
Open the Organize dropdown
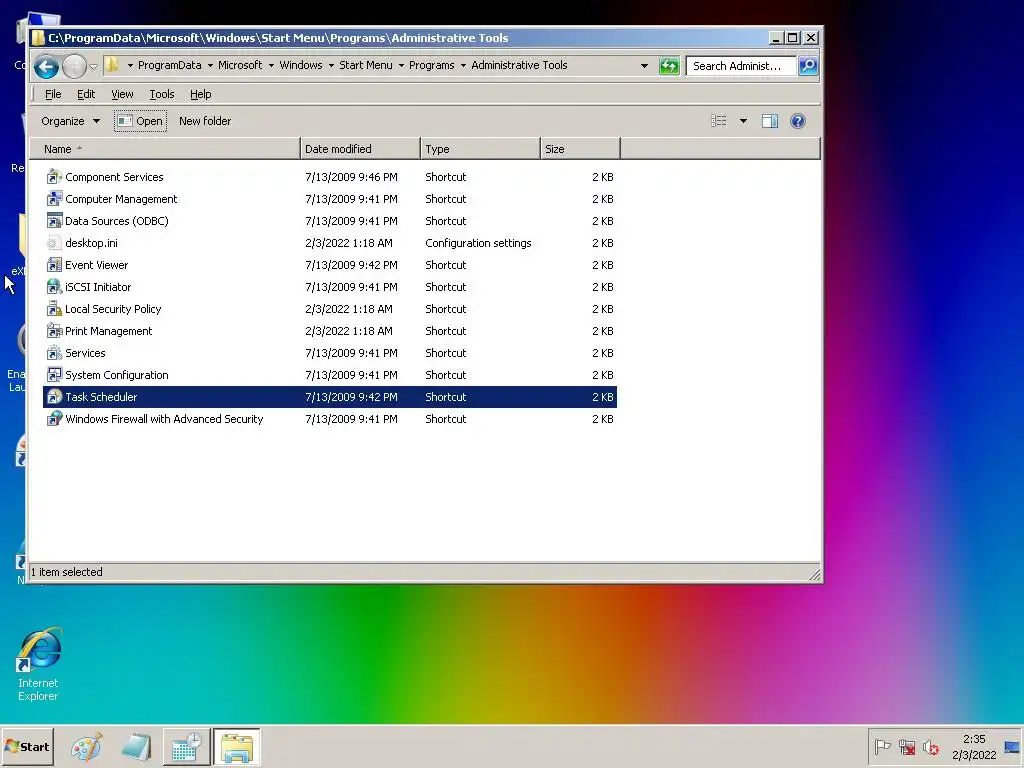[71, 121]
